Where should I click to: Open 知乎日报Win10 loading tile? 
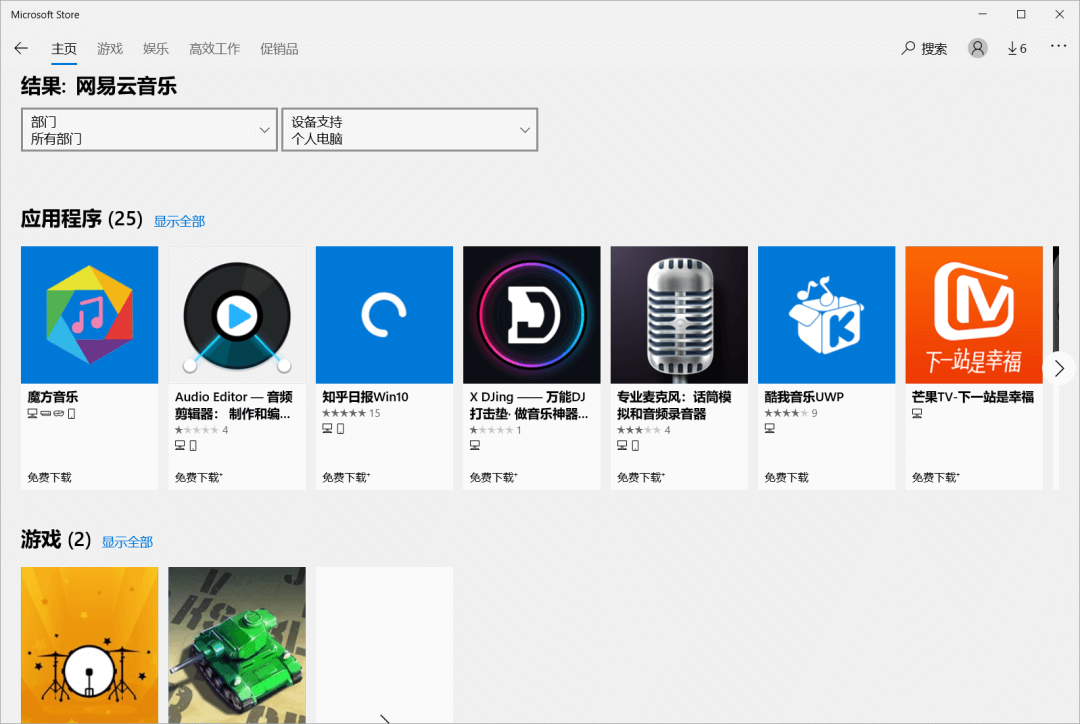(384, 315)
